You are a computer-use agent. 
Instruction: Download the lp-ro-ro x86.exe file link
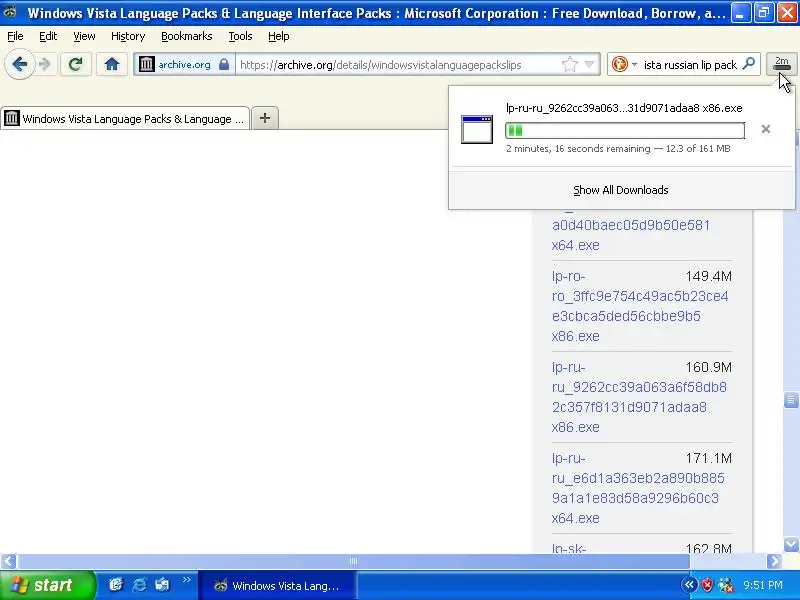pos(640,306)
